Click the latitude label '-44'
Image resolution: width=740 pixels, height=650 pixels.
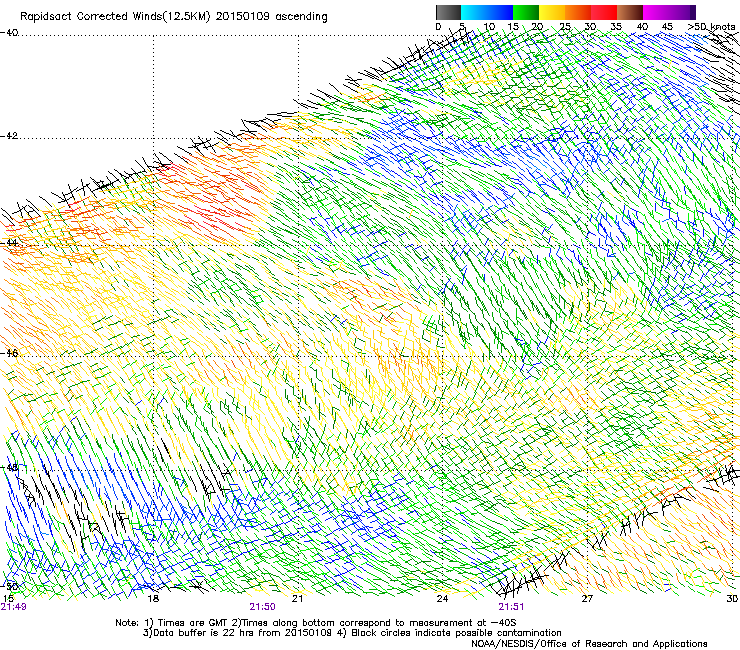pos(9,243)
